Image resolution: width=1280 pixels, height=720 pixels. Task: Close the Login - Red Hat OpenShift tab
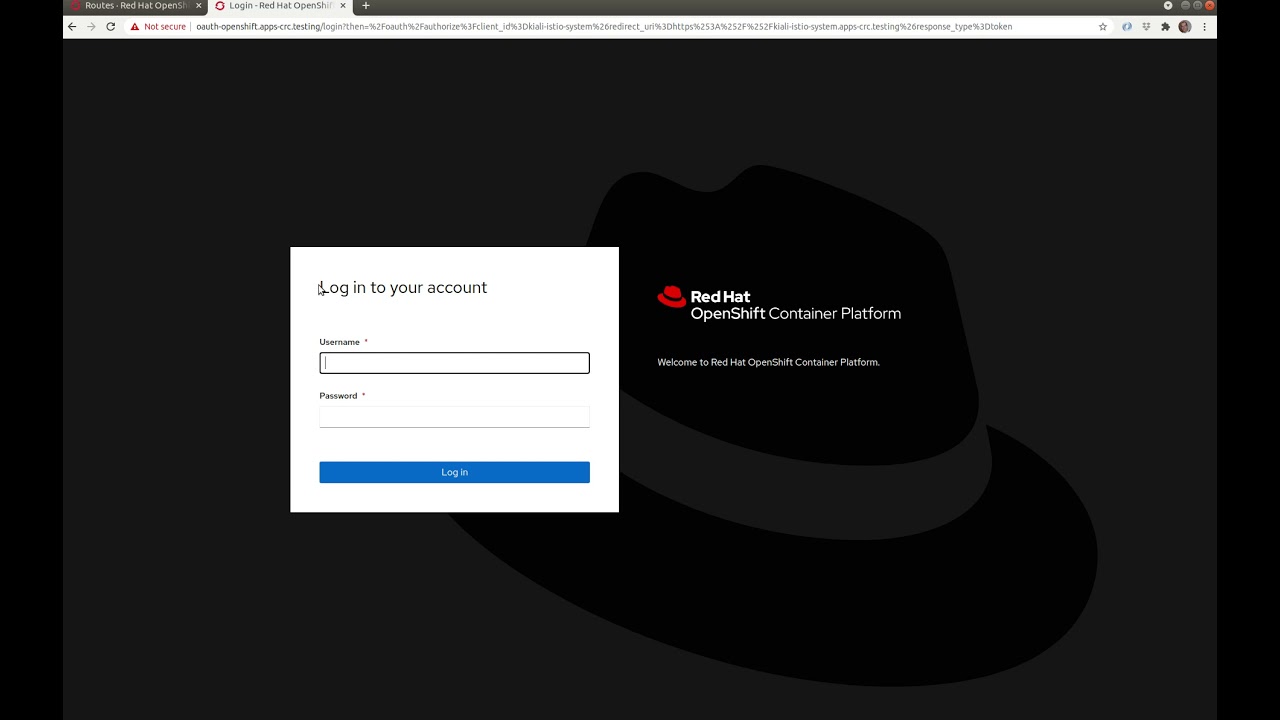(x=342, y=6)
